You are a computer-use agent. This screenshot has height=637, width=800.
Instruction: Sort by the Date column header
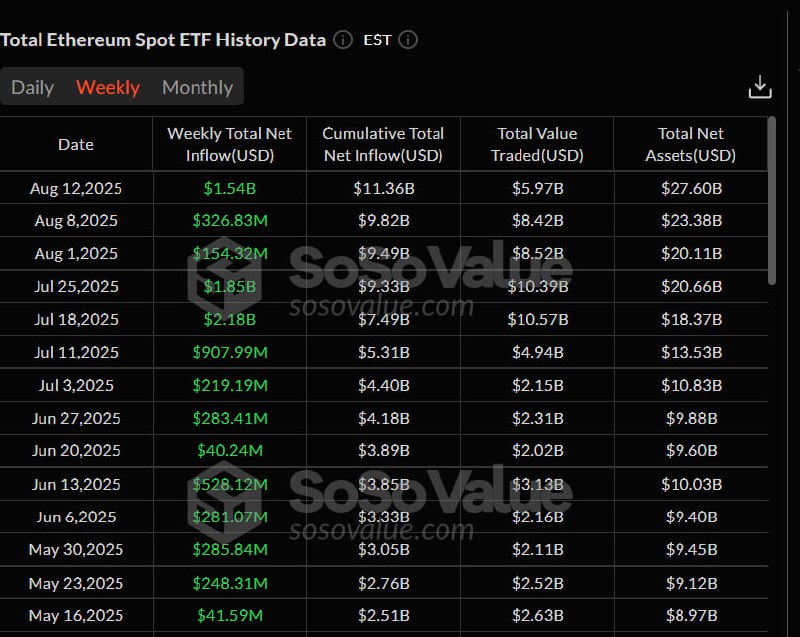pyautogui.click(x=76, y=144)
